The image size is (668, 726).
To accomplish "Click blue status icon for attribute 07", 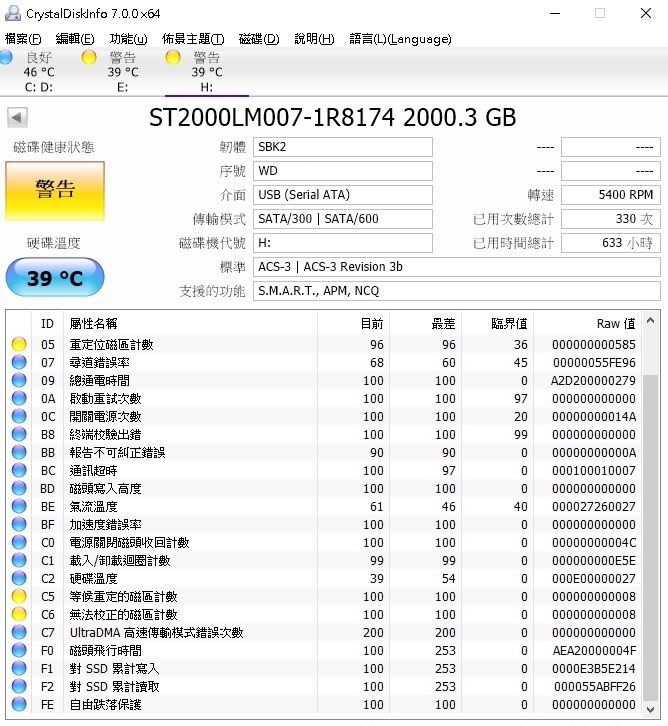I will [x=19, y=362].
